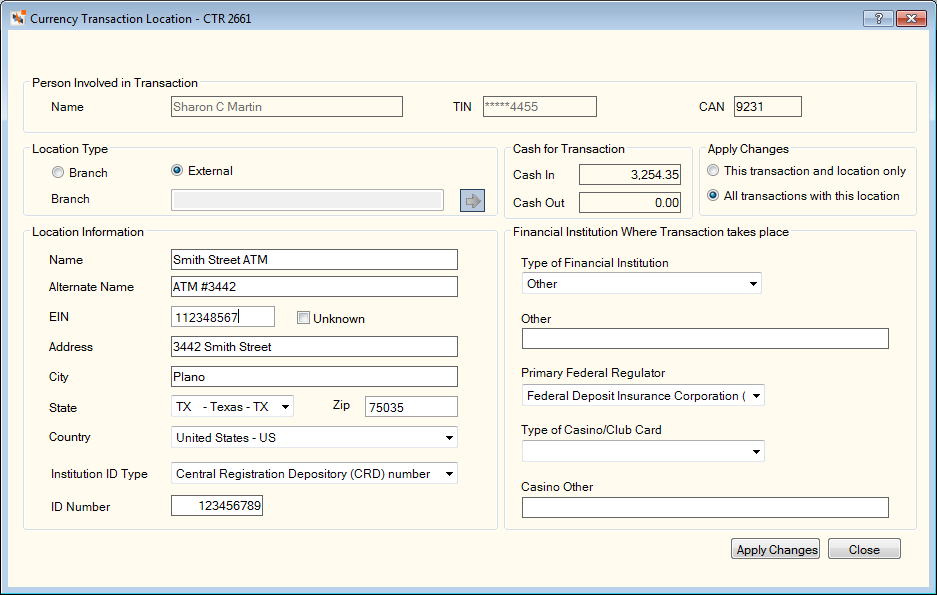Click the help question mark button

878,19
